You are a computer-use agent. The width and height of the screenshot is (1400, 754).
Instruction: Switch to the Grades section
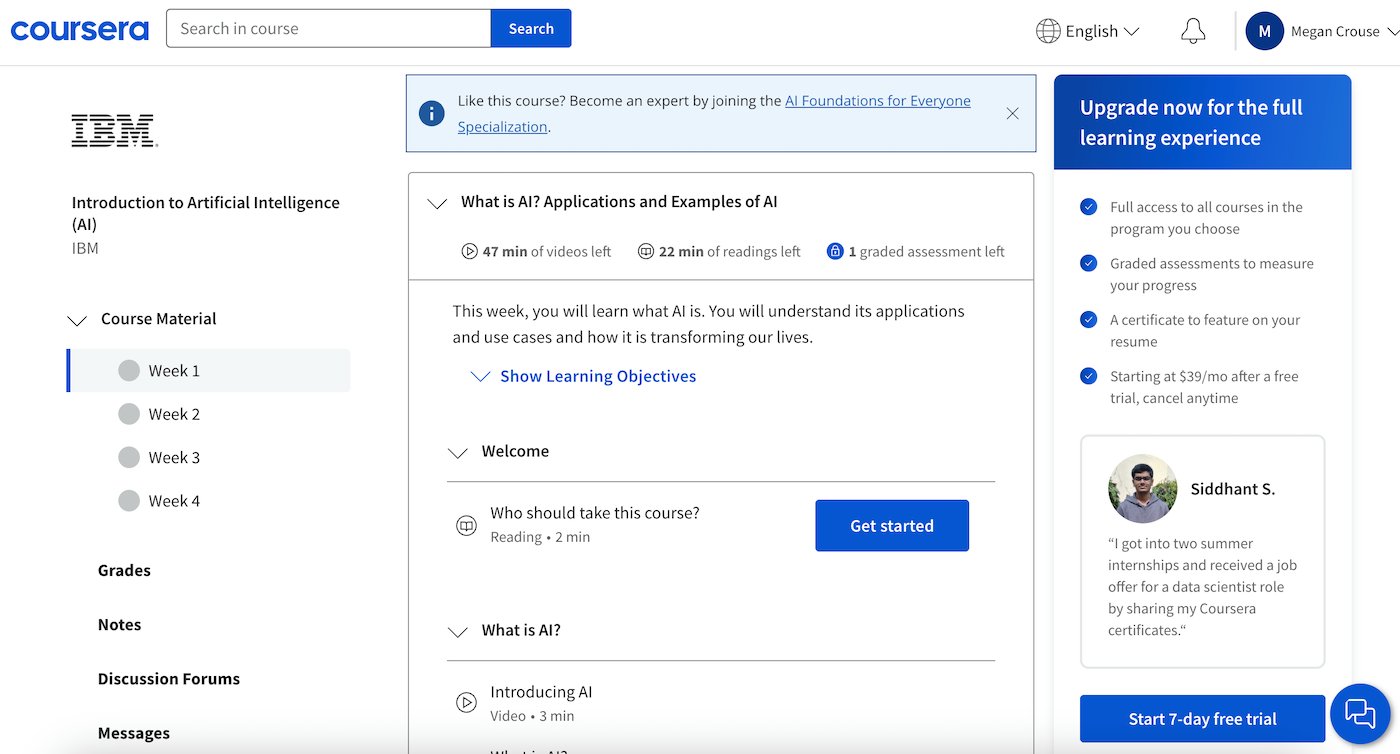(124, 570)
